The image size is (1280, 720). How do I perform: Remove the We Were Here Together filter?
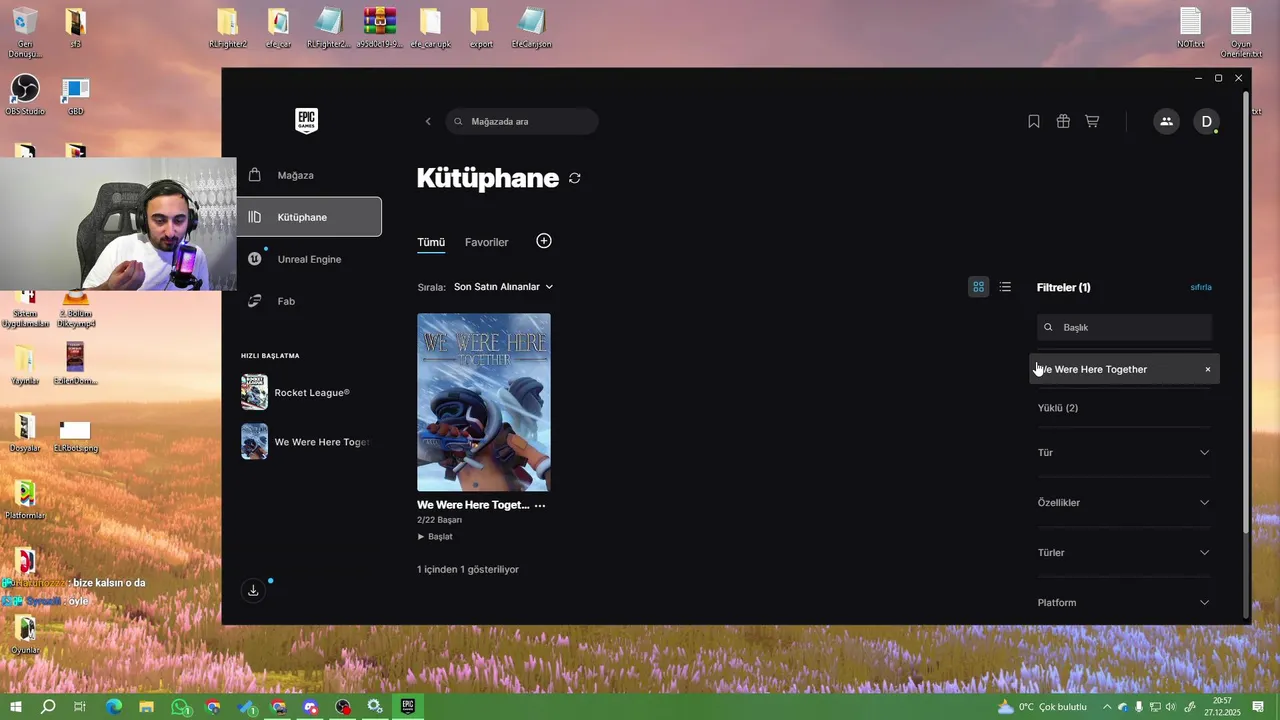(x=1208, y=369)
